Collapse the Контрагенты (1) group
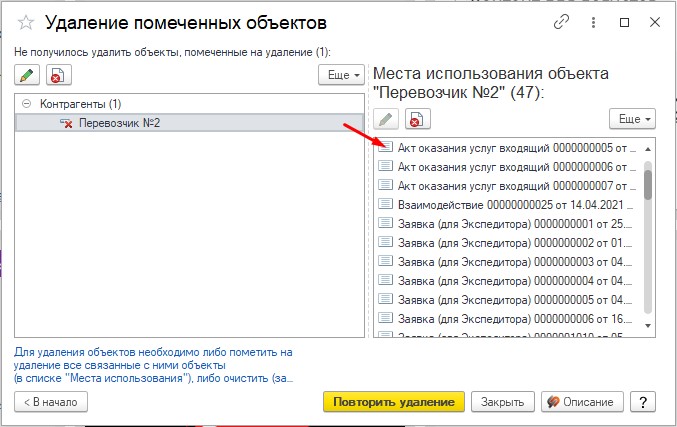The width and height of the screenshot is (677, 427). pos(27,104)
